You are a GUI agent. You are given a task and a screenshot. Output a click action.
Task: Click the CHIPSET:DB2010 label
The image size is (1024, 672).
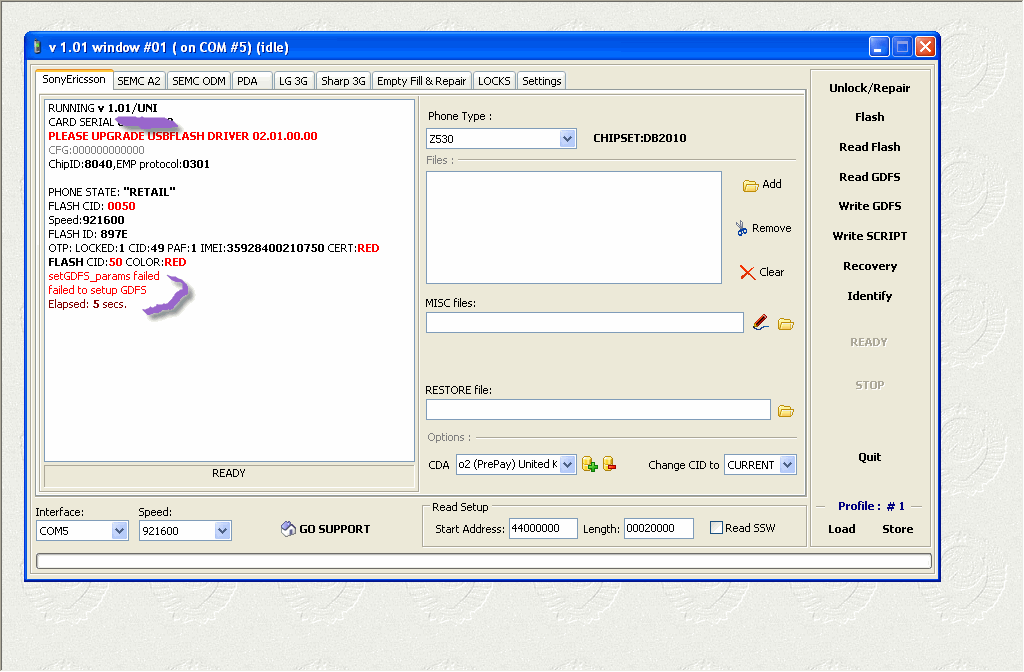(x=639, y=138)
